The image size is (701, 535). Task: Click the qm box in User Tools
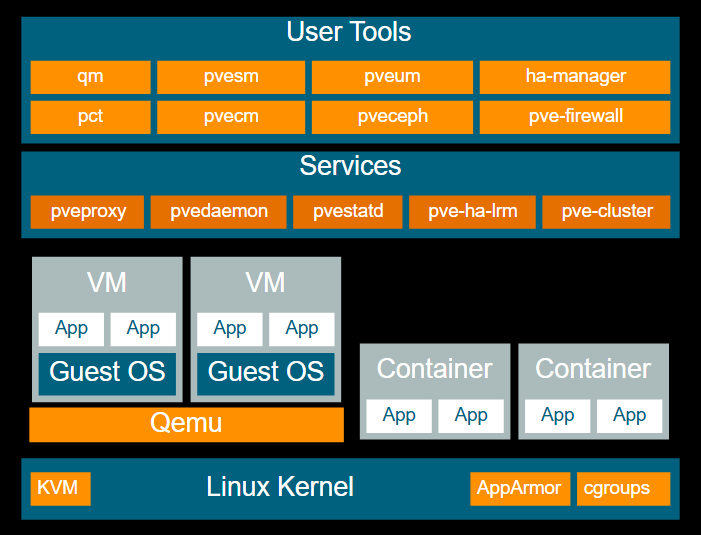[90, 77]
